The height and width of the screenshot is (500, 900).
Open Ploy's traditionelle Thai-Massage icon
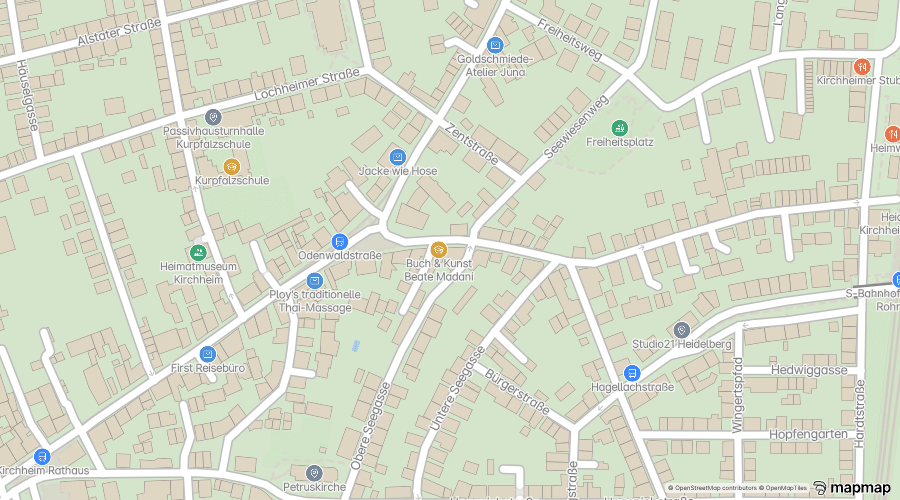(315, 281)
